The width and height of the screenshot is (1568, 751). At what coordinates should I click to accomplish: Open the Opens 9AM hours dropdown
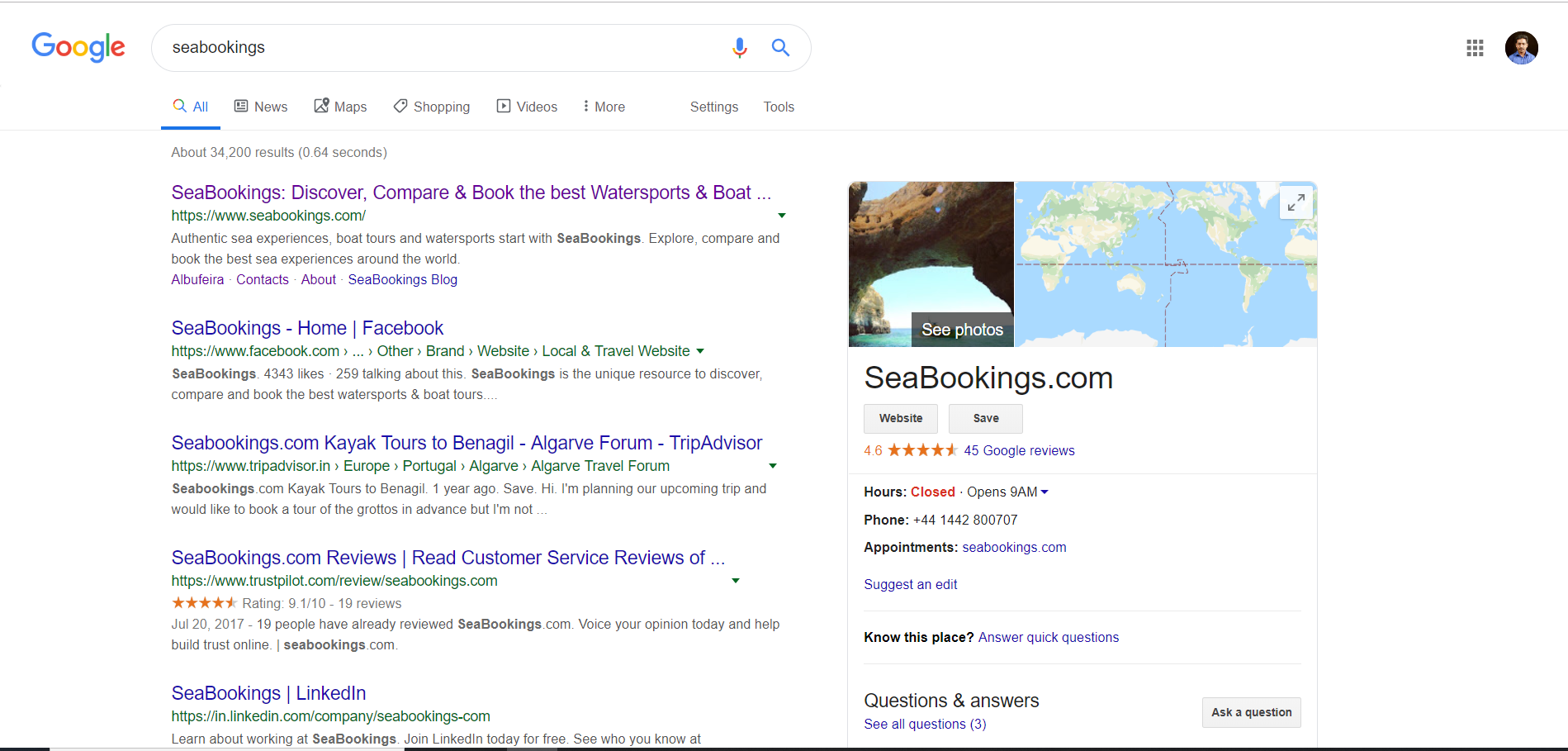1045,492
